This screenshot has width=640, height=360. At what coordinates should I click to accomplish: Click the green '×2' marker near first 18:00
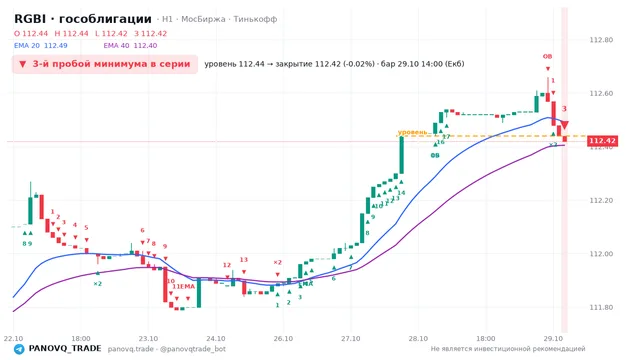pos(98,284)
